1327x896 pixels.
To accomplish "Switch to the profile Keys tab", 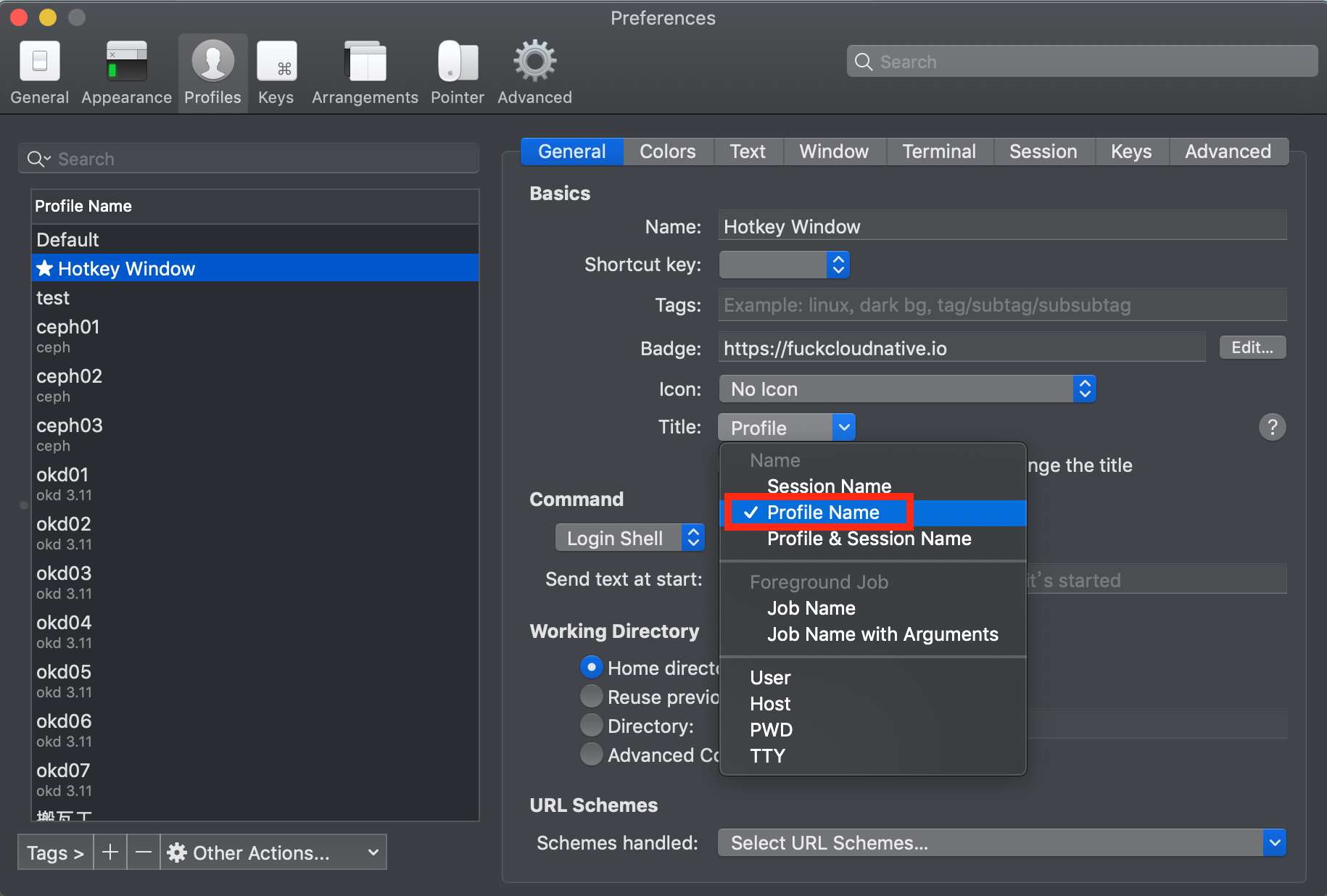I will pyautogui.click(x=1131, y=152).
